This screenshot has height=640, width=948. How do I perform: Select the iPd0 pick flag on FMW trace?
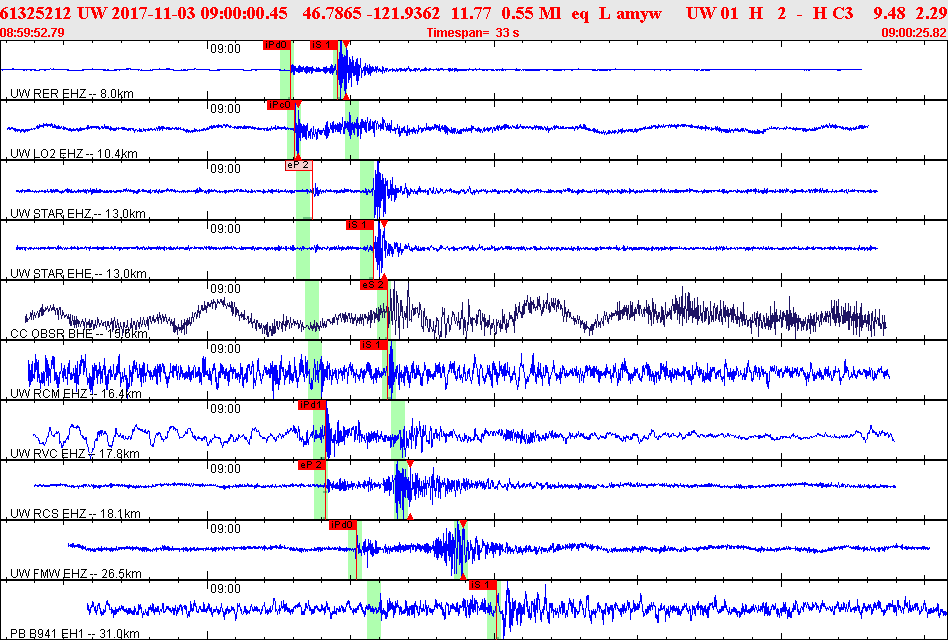click(342, 525)
